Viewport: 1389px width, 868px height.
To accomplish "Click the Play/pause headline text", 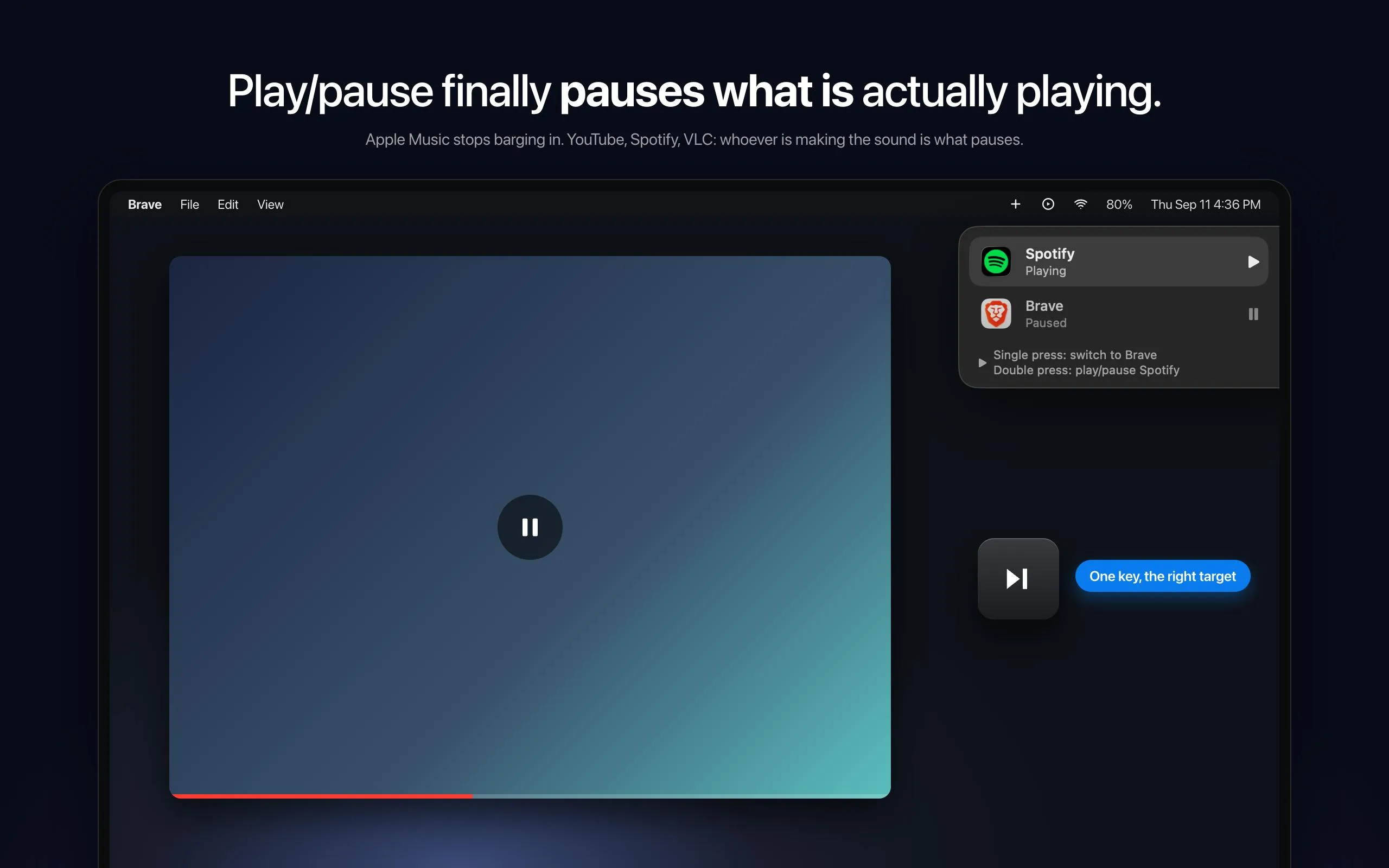I will point(694,91).
